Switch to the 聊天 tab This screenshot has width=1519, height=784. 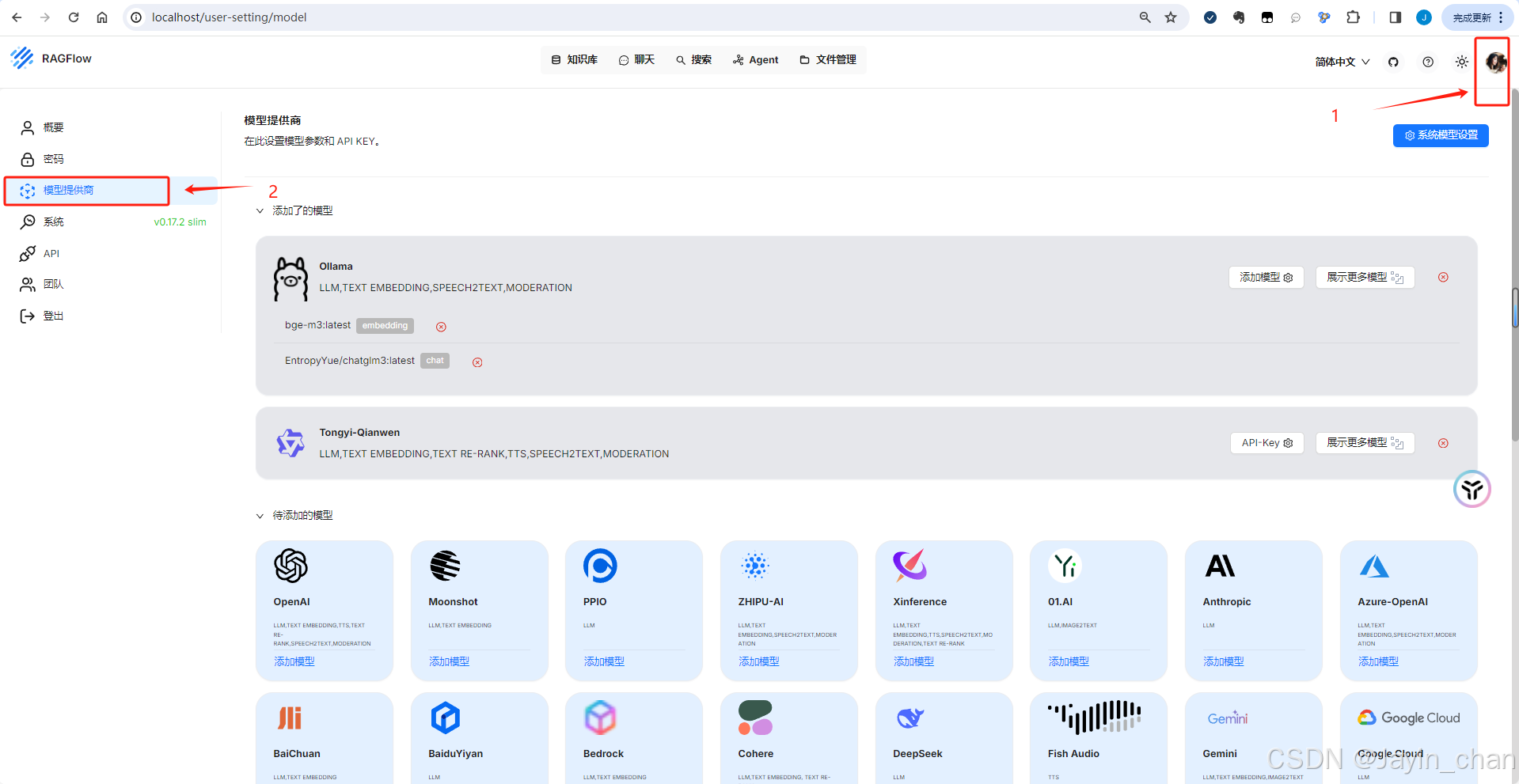click(x=637, y=59)
